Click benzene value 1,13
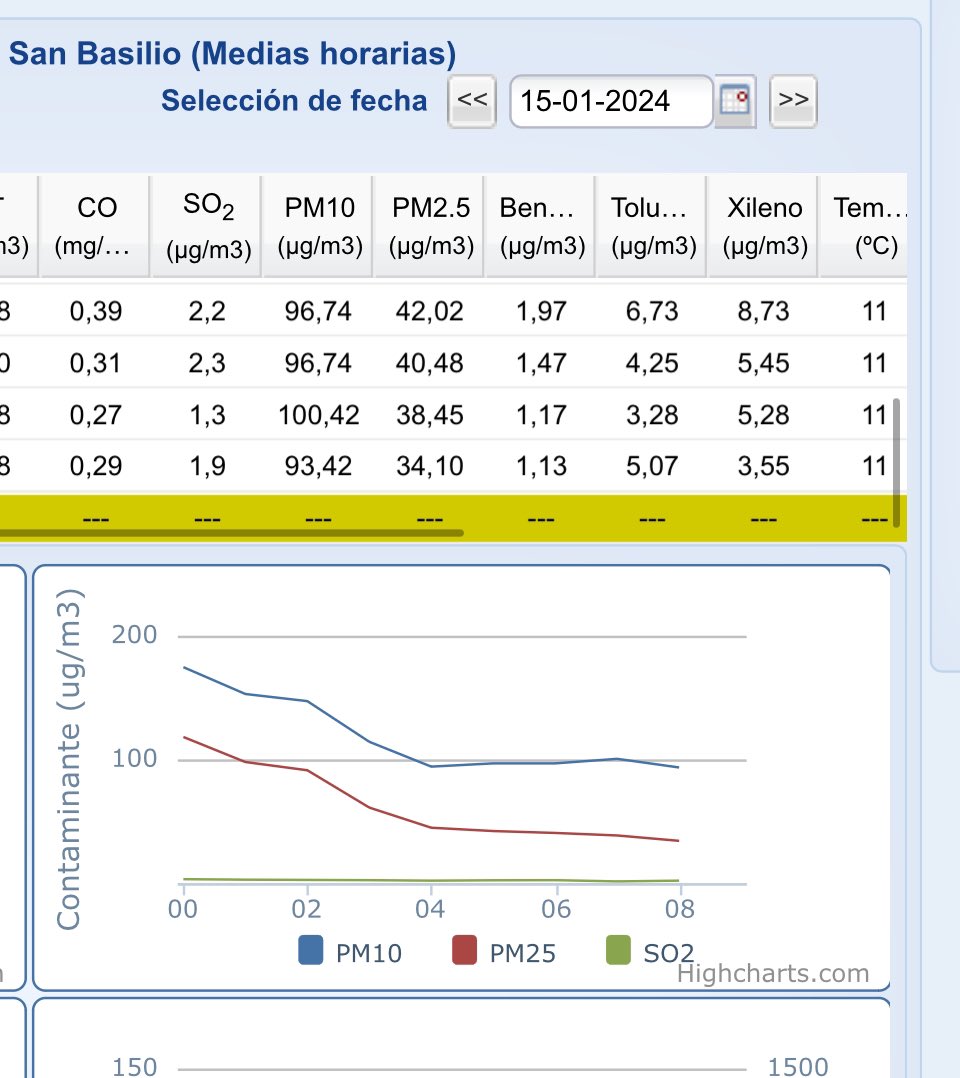The image size is (960, 1078). 541,466
